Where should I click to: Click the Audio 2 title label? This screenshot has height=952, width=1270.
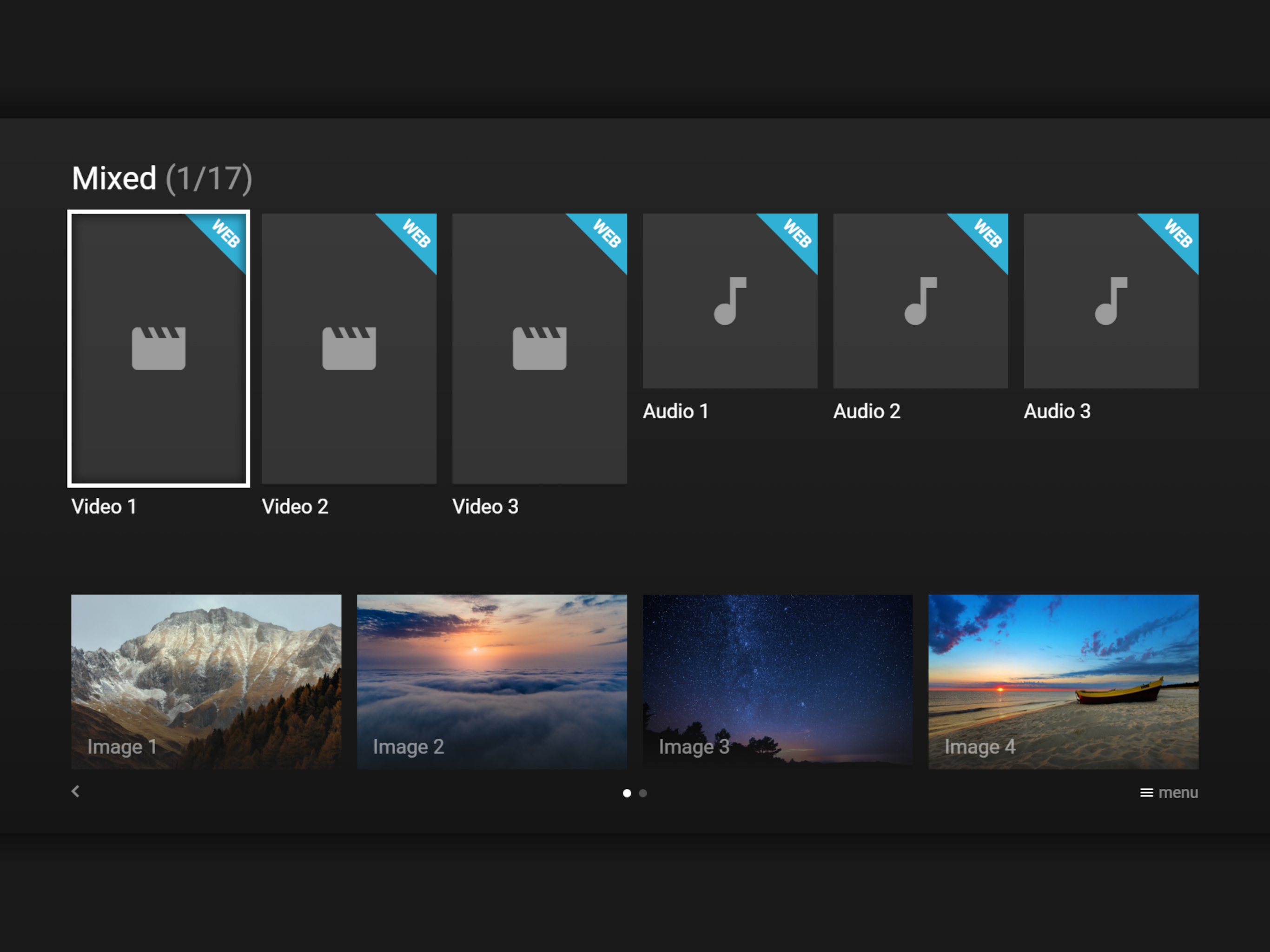(867, 411)
